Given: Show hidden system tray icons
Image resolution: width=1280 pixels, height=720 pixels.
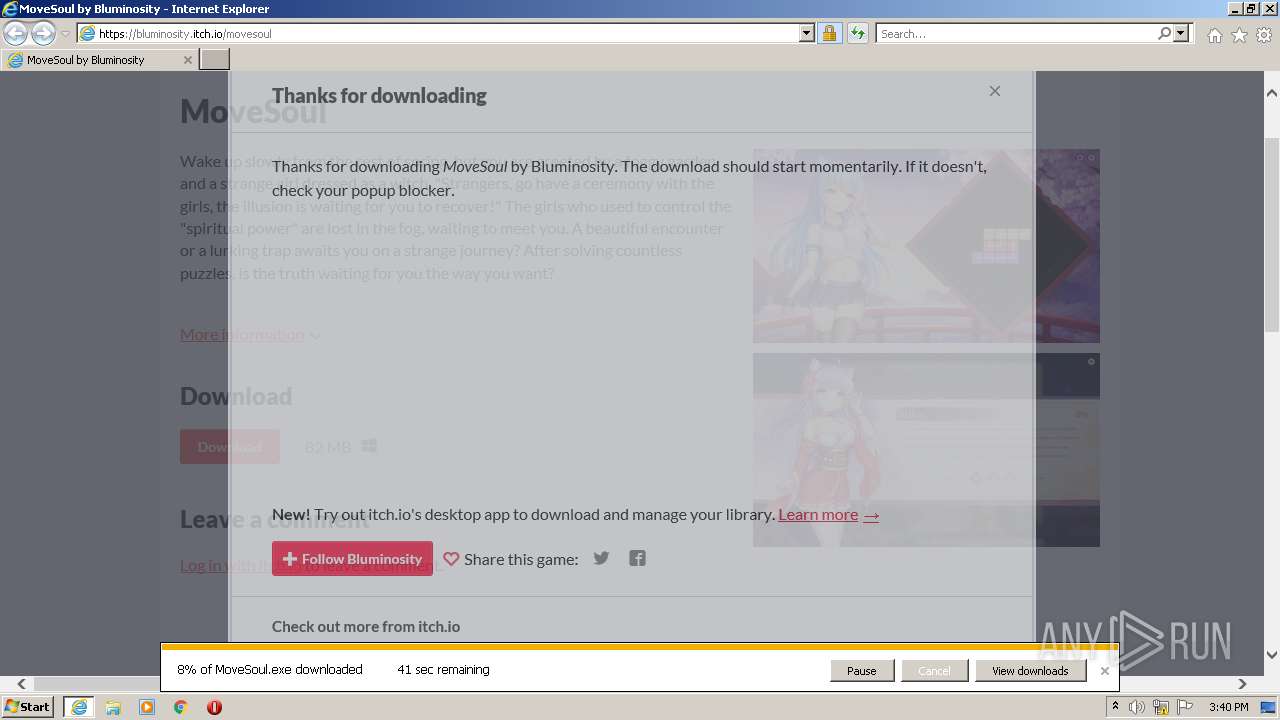Looking at the screenshot, I should [x=1115, y=707].
